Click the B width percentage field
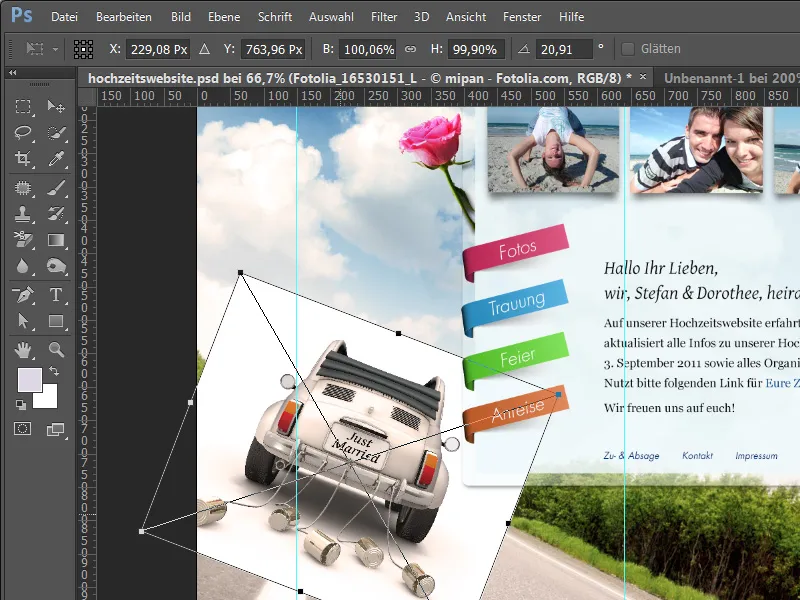The image size is (800, 600). point(368,49)
